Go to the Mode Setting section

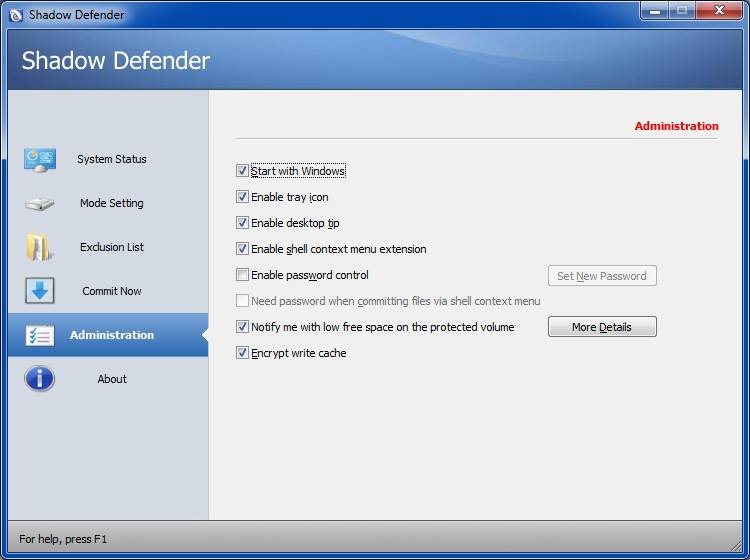click(112, 203)
